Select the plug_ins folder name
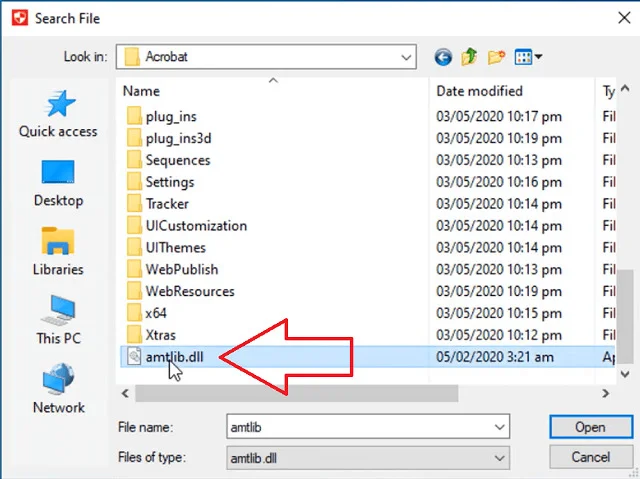The image size is (640, 479). click(171, 117)
